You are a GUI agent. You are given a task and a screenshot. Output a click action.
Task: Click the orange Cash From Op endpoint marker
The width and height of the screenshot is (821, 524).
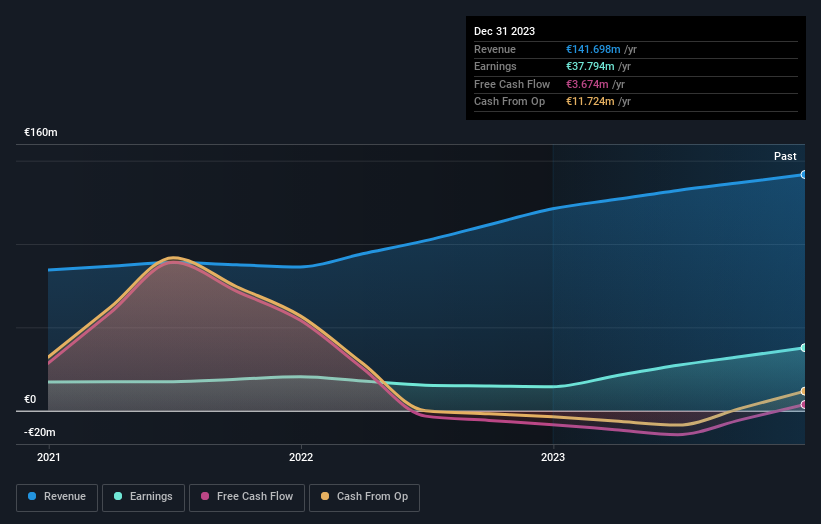(x=803, y=391)
